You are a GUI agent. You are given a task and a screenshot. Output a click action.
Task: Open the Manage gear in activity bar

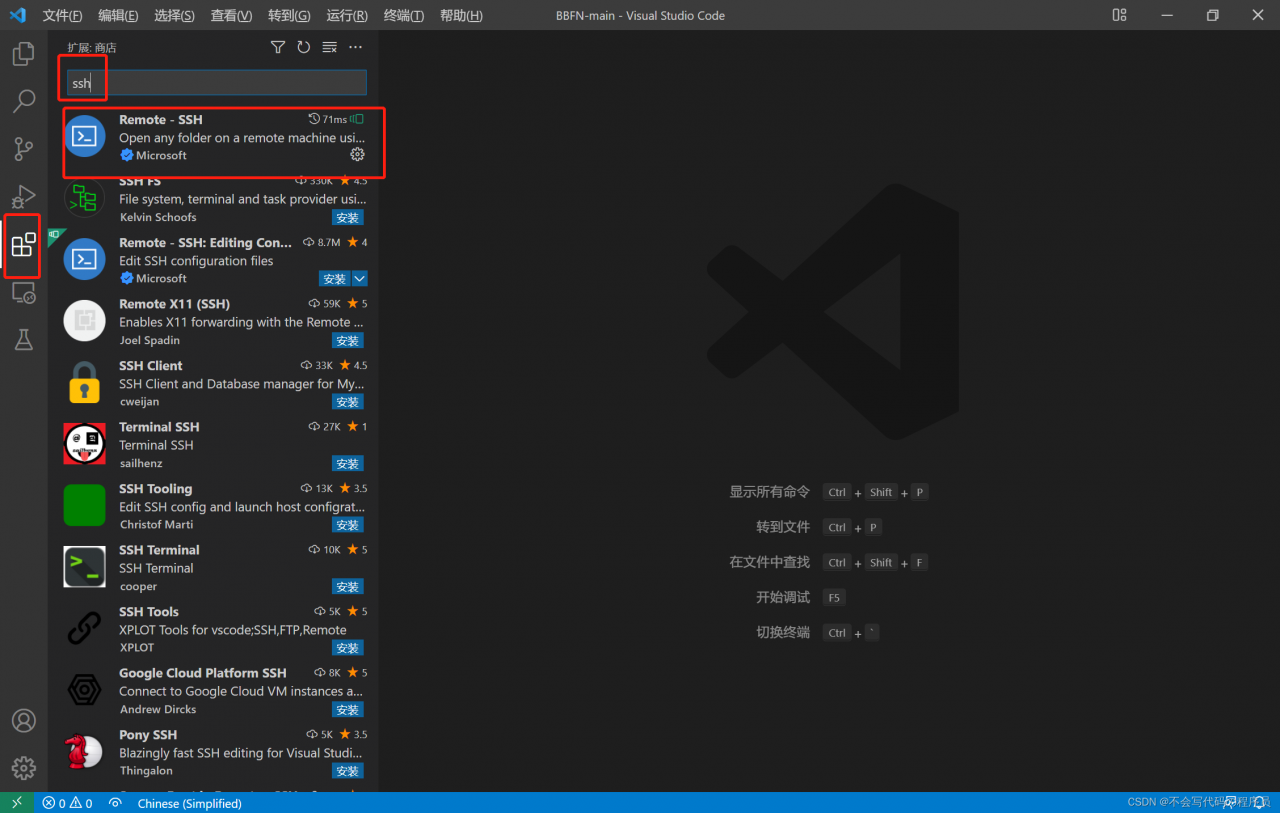point(24,767)
